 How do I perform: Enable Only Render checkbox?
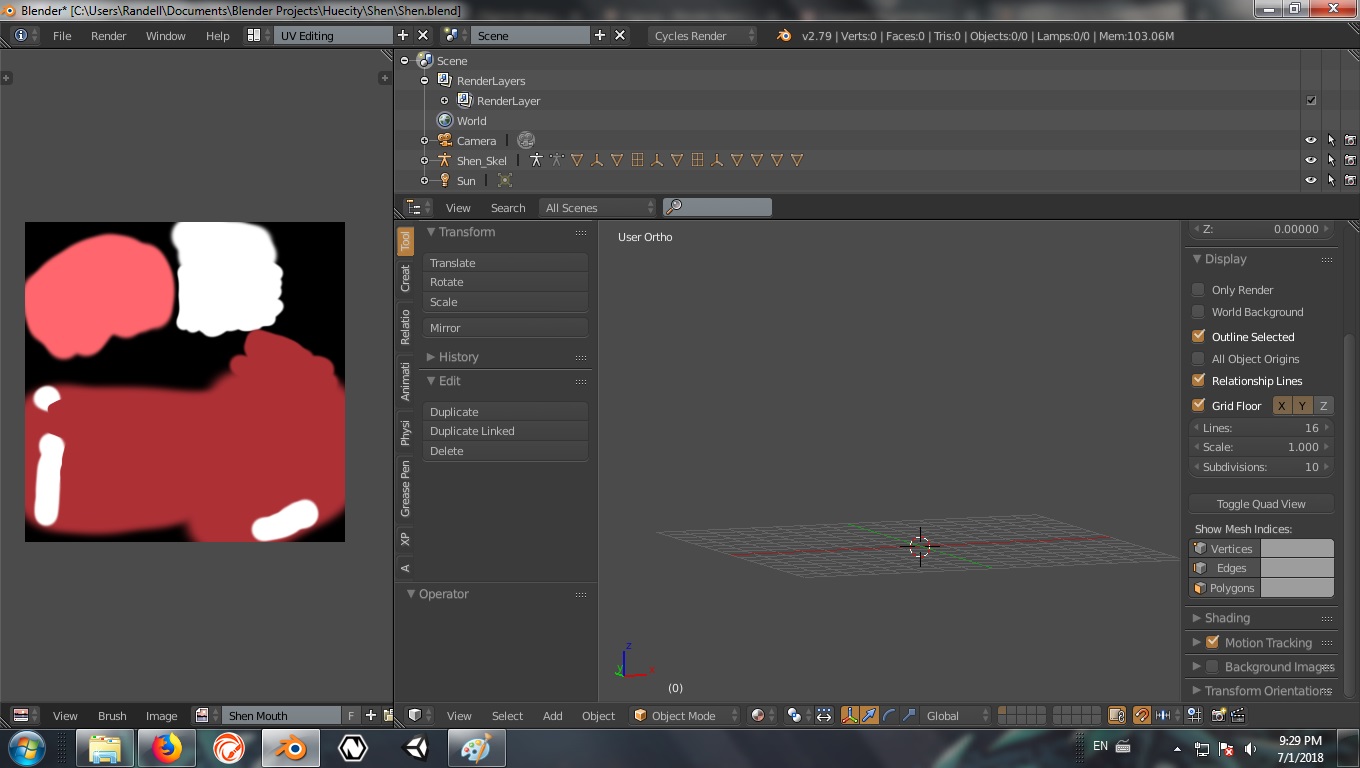coord(1198,289)
